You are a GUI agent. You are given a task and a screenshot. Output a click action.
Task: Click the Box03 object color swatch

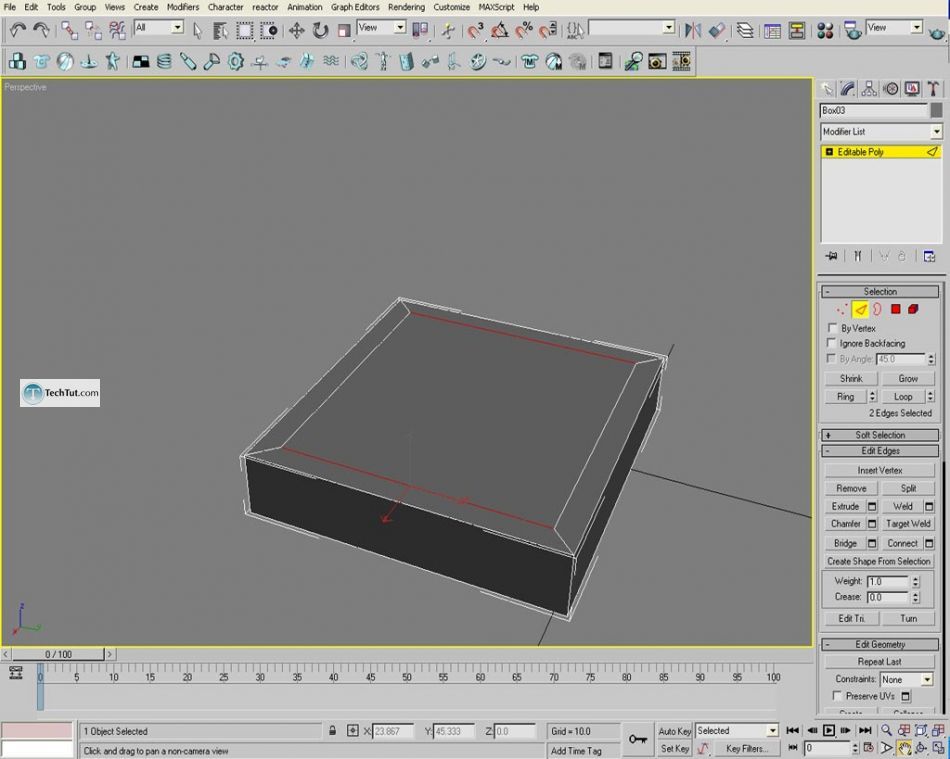[x=936, y=111]
